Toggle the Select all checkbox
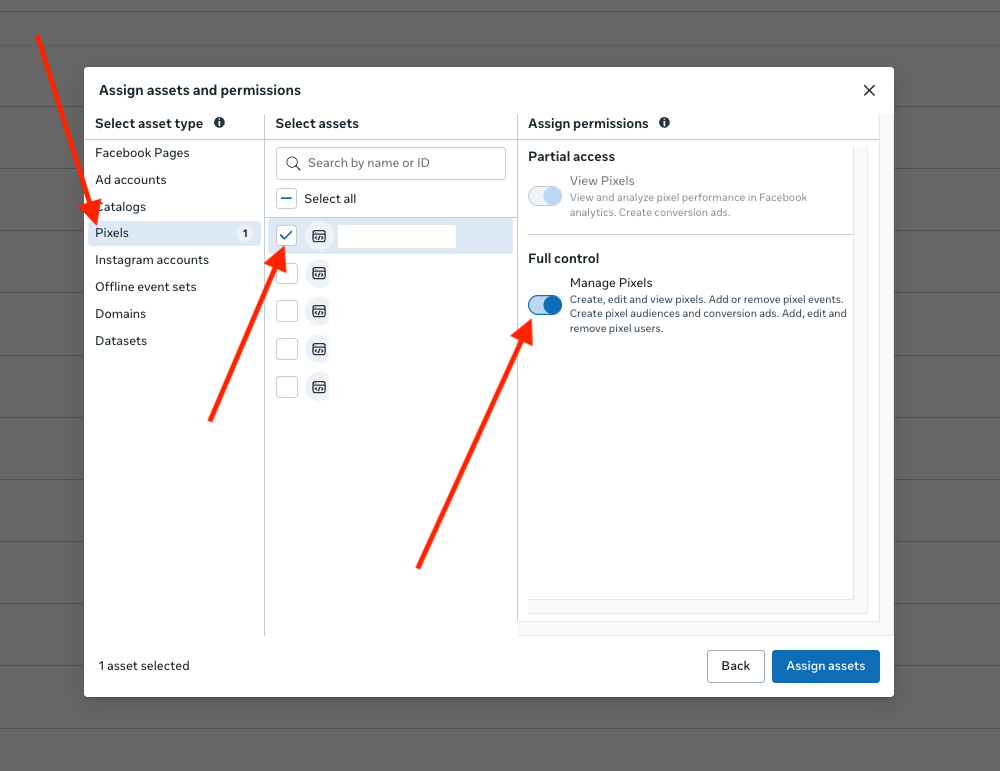This screenshot has width=1000, height=771. (x=287, y=199)
